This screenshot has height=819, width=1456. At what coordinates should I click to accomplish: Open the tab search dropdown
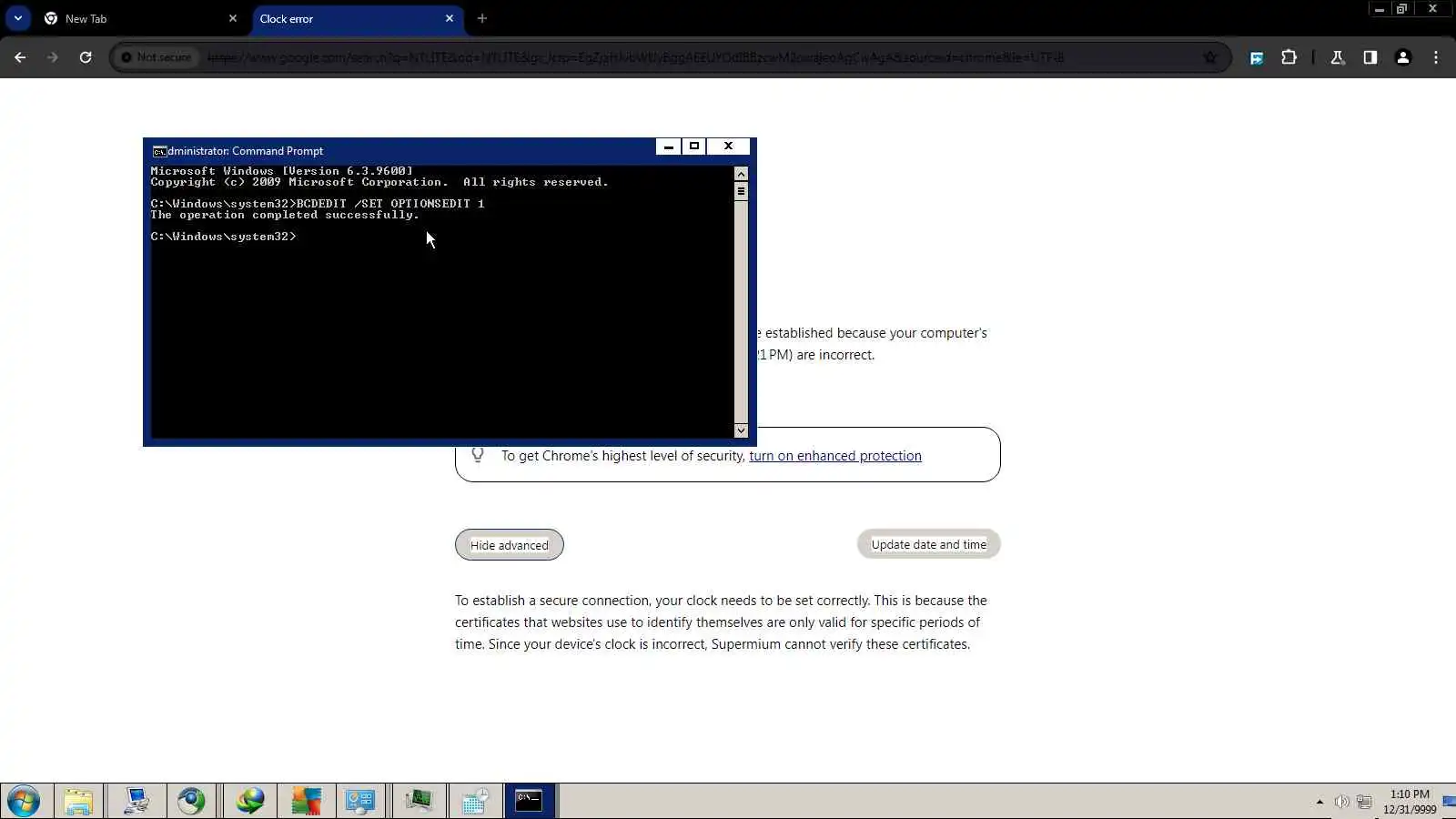[17, 18]
